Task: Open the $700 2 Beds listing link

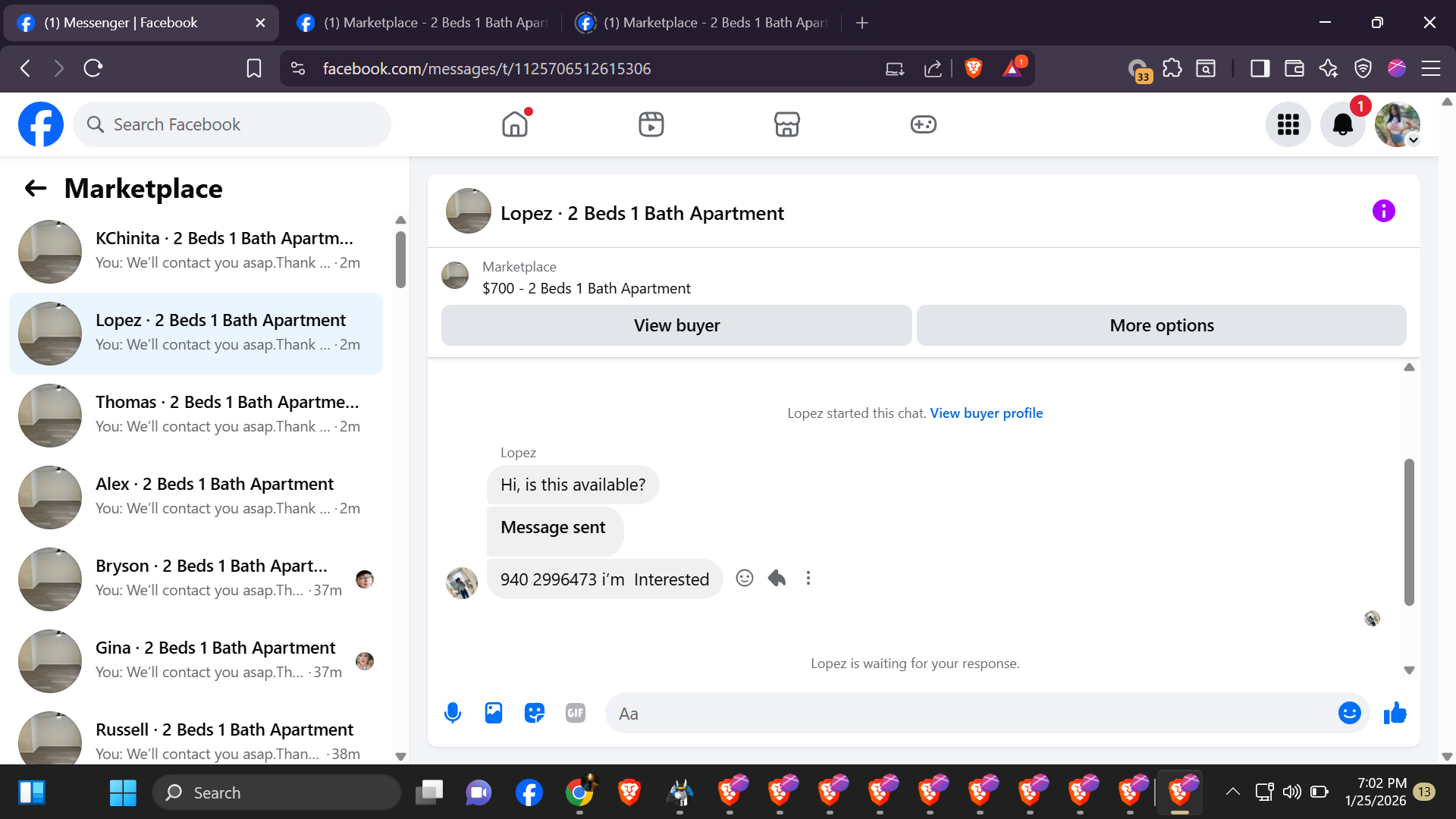Action: [586, 288]
